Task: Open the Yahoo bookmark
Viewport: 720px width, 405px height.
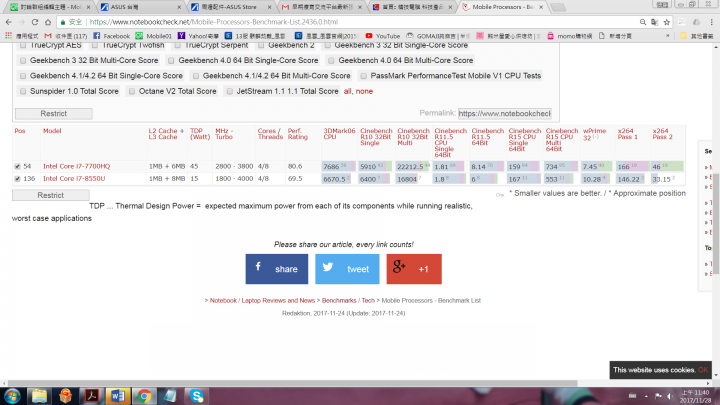Action: (198, 36)
